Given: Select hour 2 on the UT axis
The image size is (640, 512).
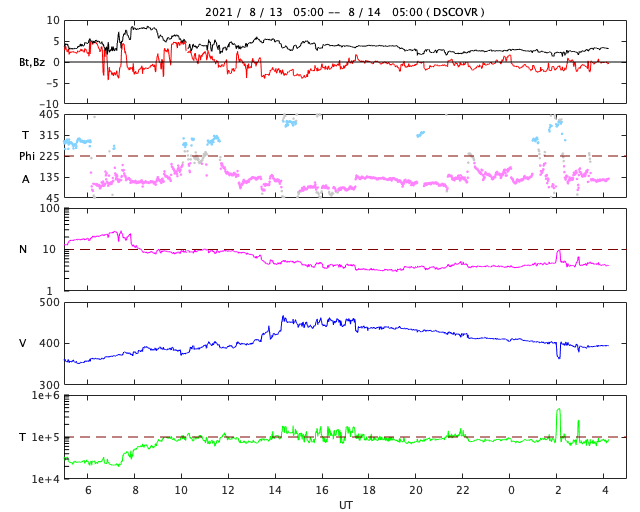Looking at the screenshot, I should coord(558,490).
